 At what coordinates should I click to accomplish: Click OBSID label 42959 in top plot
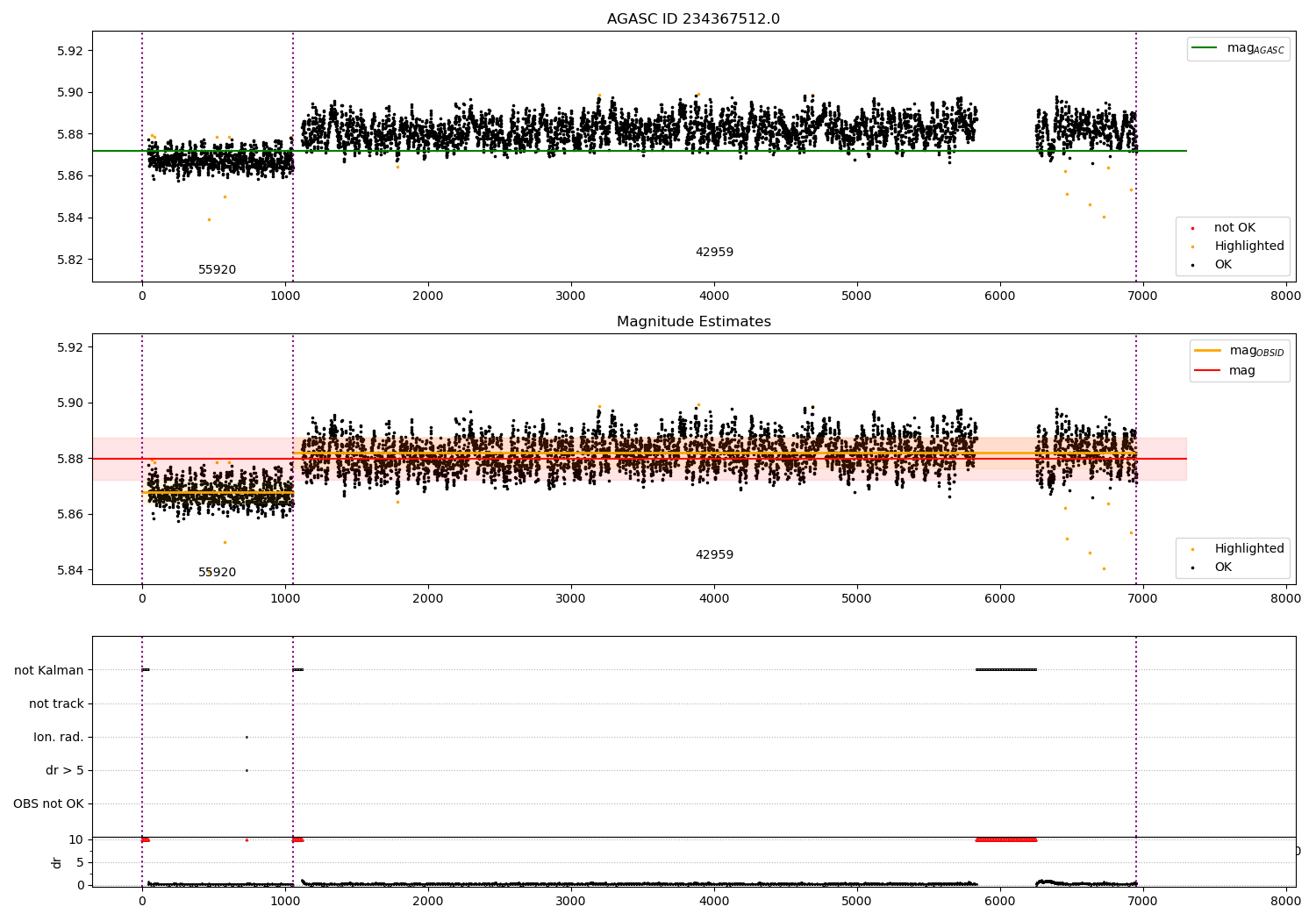pos(714,253)
